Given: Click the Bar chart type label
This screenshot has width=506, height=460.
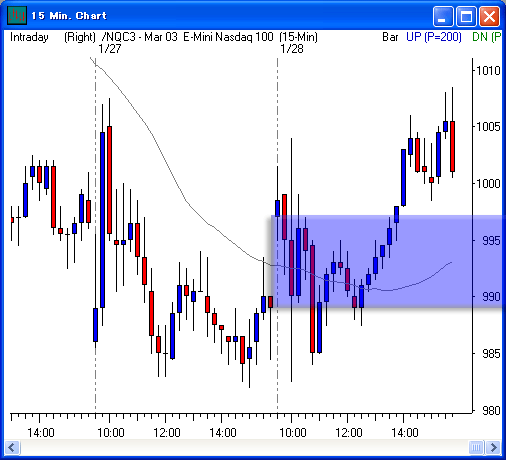Looking at the screenshot, I should (390, 37).
